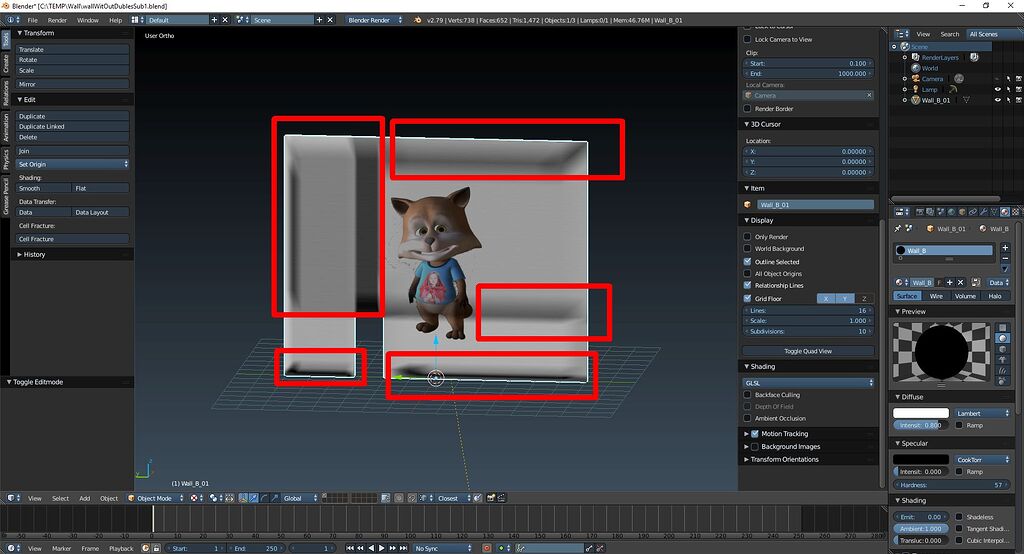Open the Render menu
Image resolution: width=1024 pixels, height=554 pixels.
pyautogui.click(x=57, y=20)
